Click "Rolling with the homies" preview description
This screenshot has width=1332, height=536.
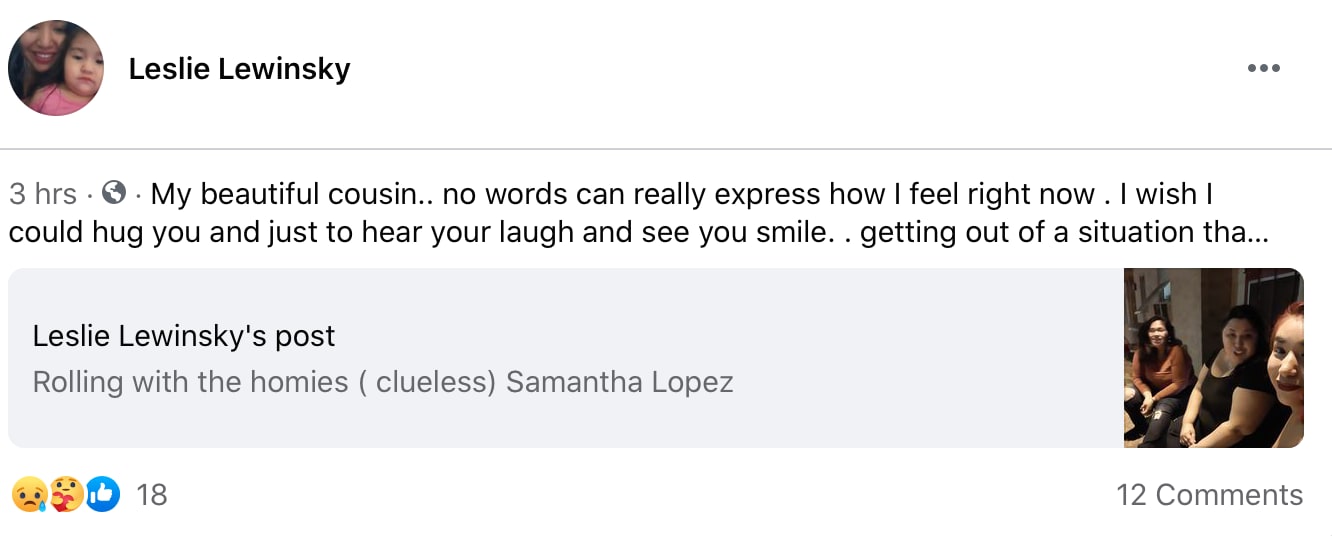[190, 382]
